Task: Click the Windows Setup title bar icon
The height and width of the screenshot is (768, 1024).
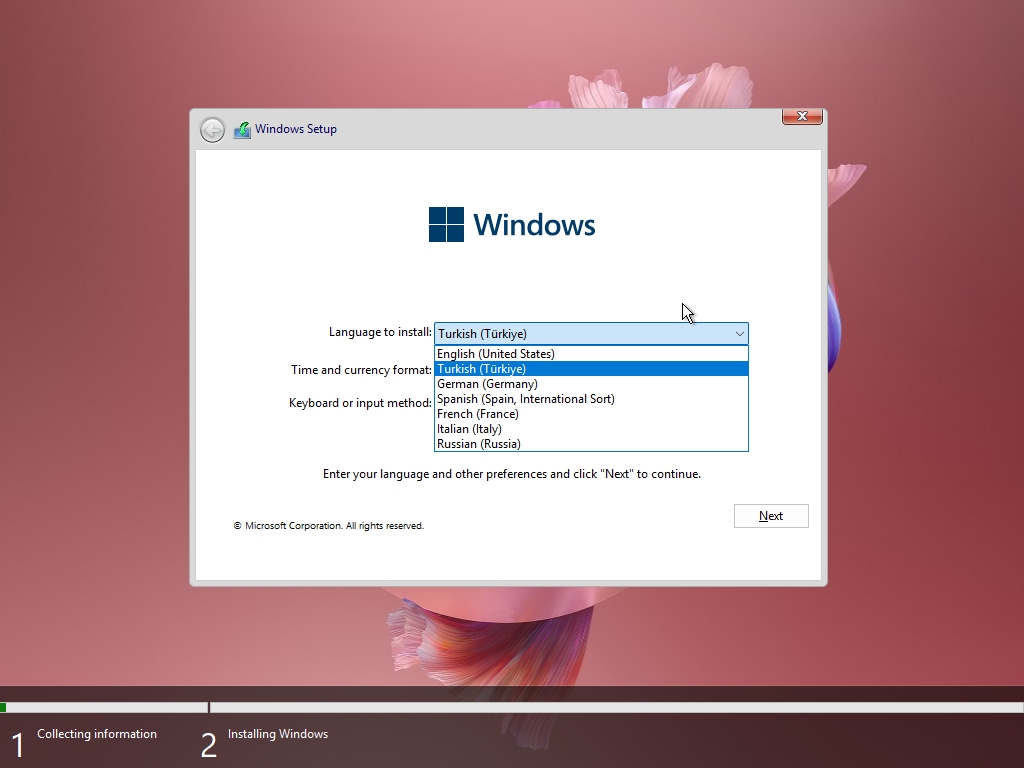Action: click(x=242, y=129)
